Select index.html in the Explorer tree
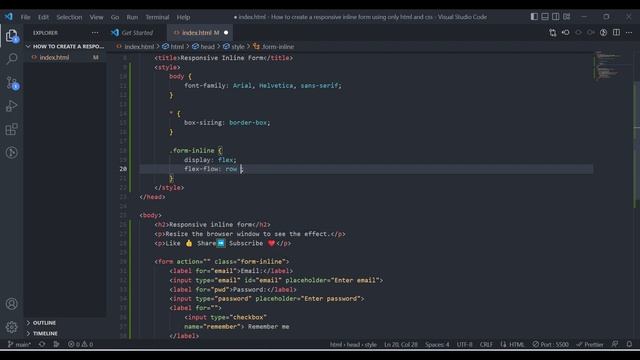 tap(65, 58)
